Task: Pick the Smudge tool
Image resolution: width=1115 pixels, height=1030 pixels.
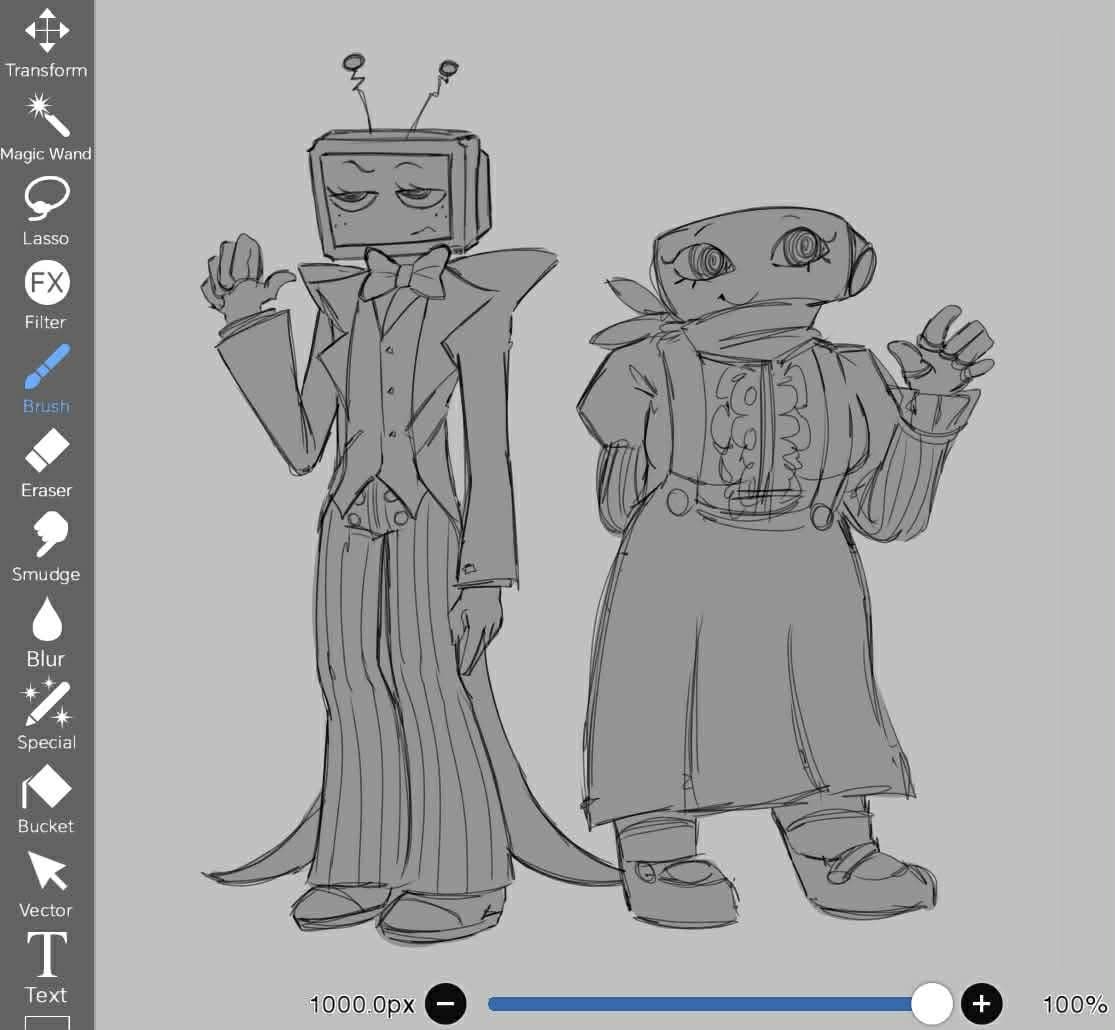Action: coord(46,548)
